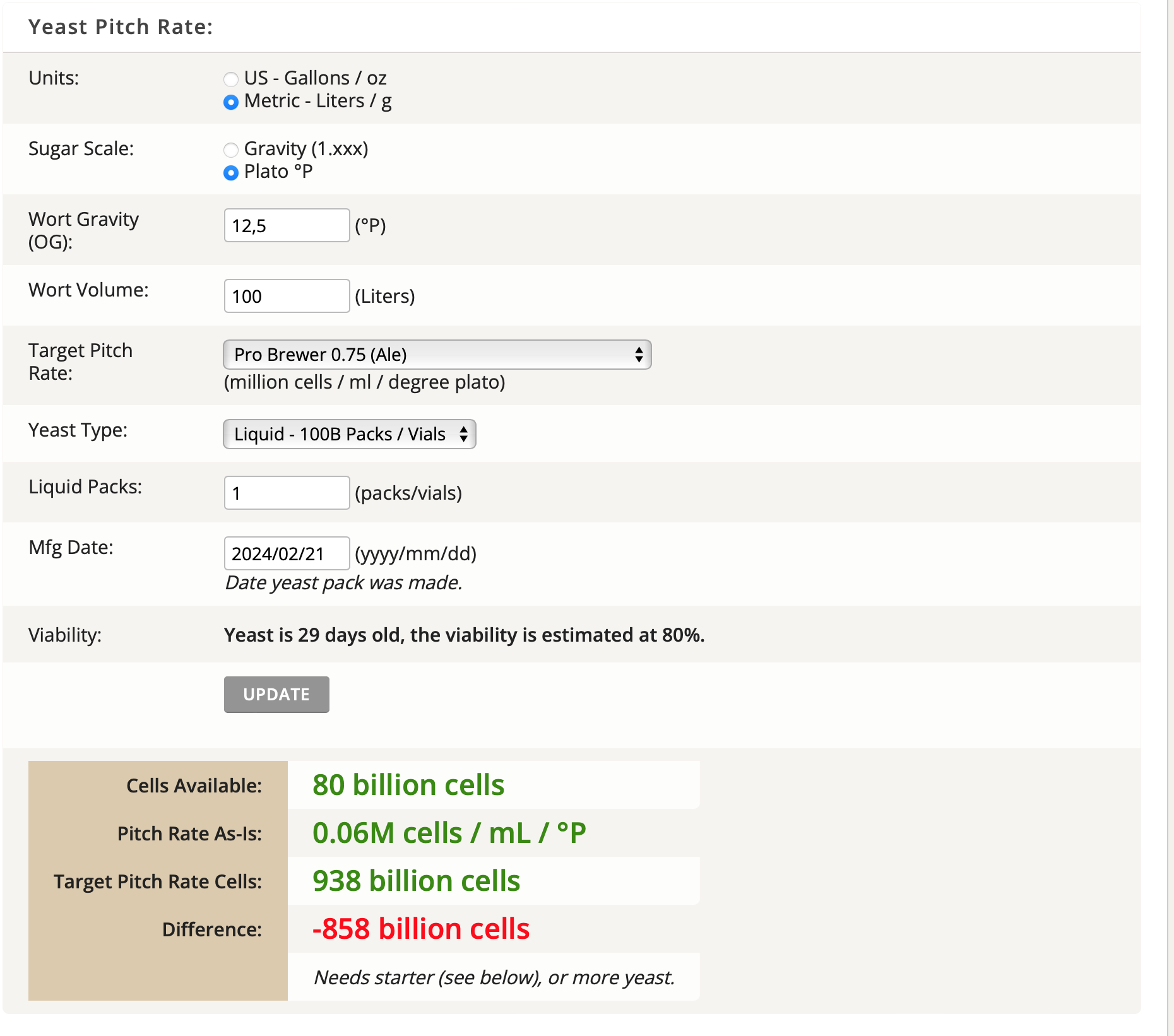Click the Yeast Pitch Rate heading
The image size is (1174, 1036).
[121, 27]
